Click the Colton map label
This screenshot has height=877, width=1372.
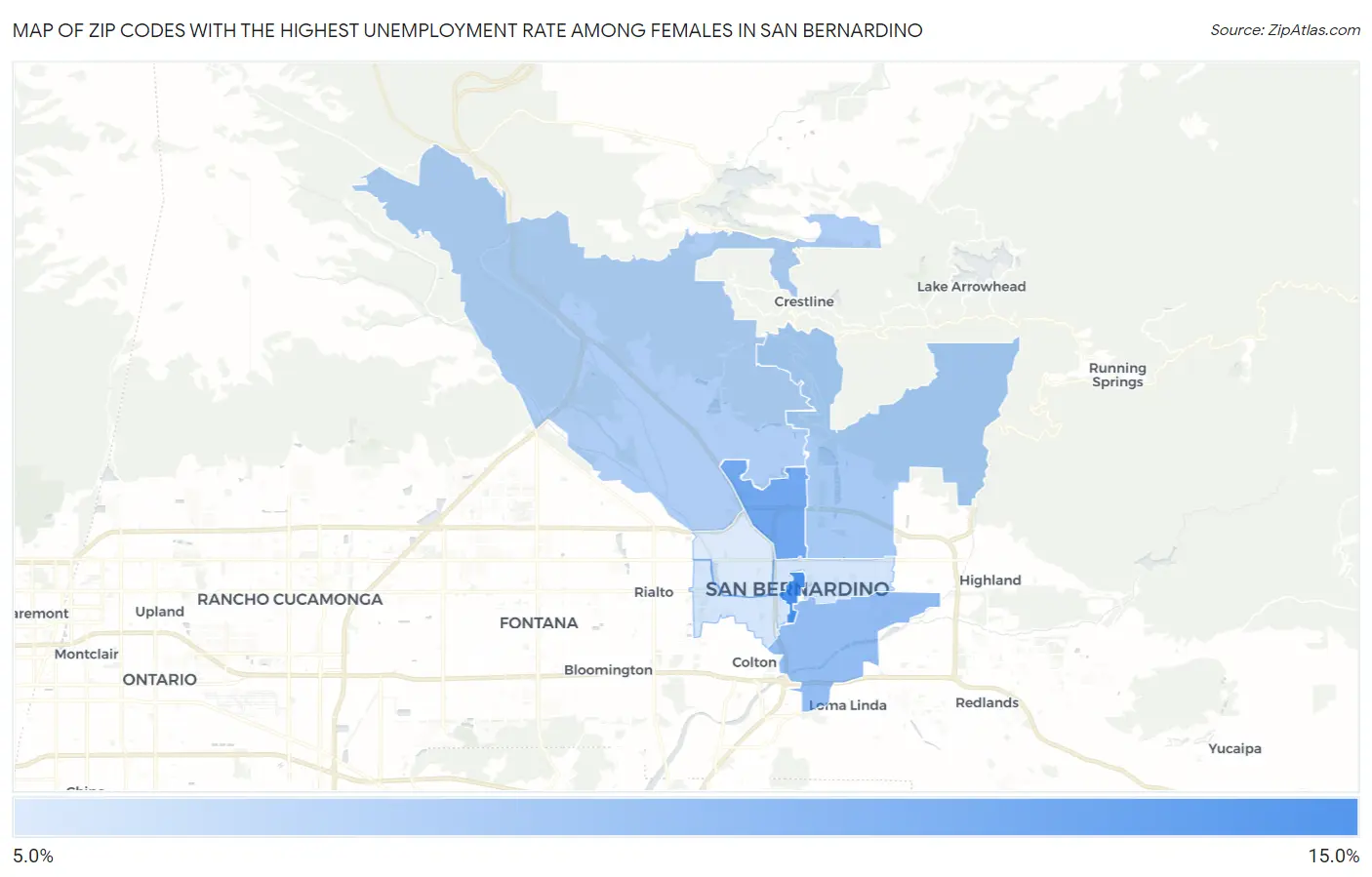(x=754, y=662)
